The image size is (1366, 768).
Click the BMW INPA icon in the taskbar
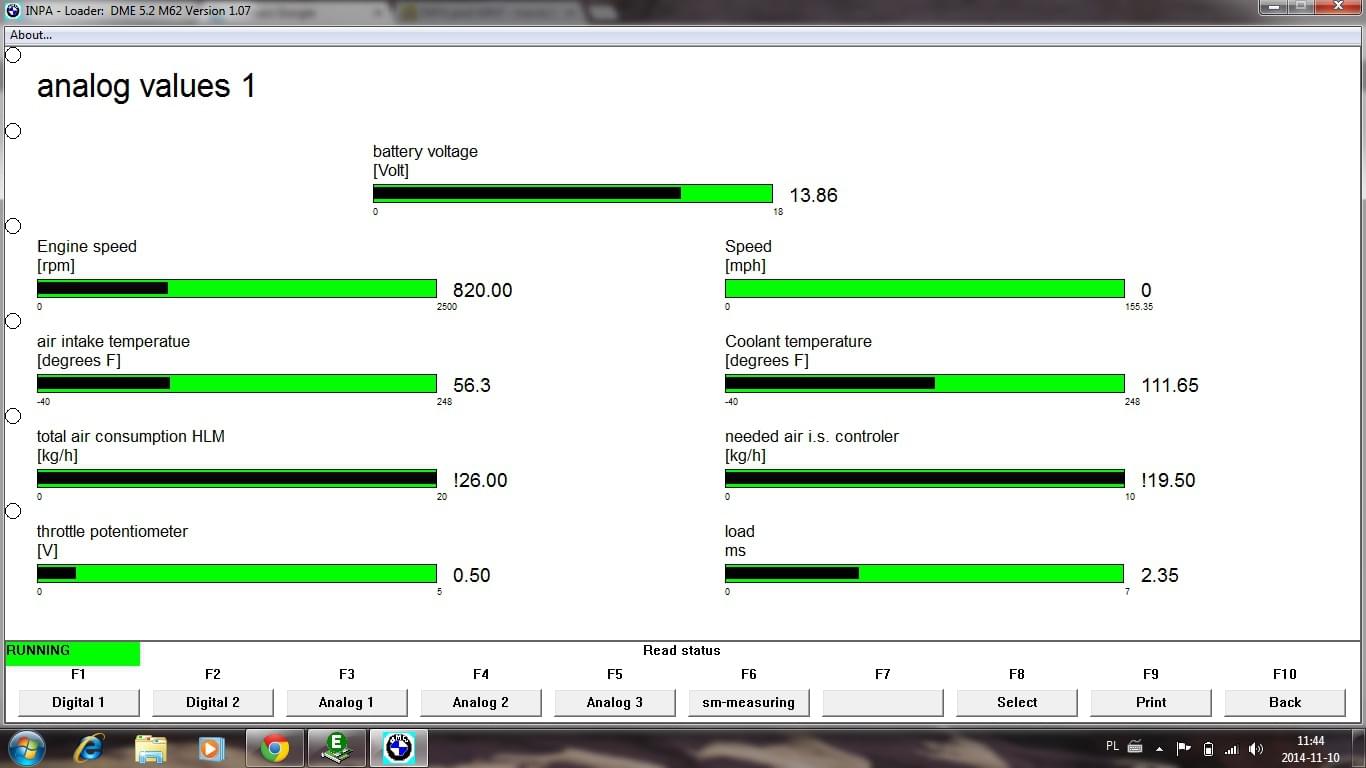(399, 748)
